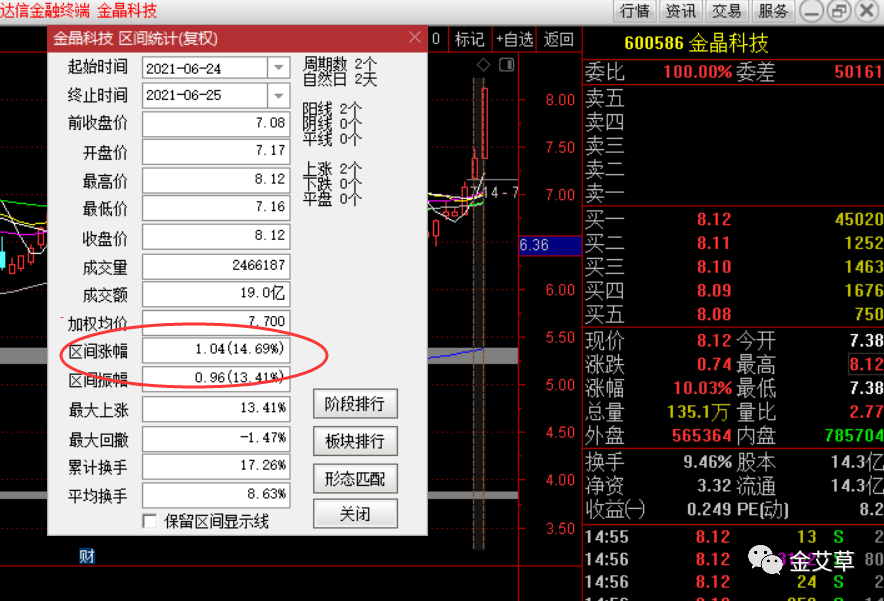This screenshot has height=601, width=884.
Task: Click the 6.36 price marker on the axis
Action: [550, 245]
